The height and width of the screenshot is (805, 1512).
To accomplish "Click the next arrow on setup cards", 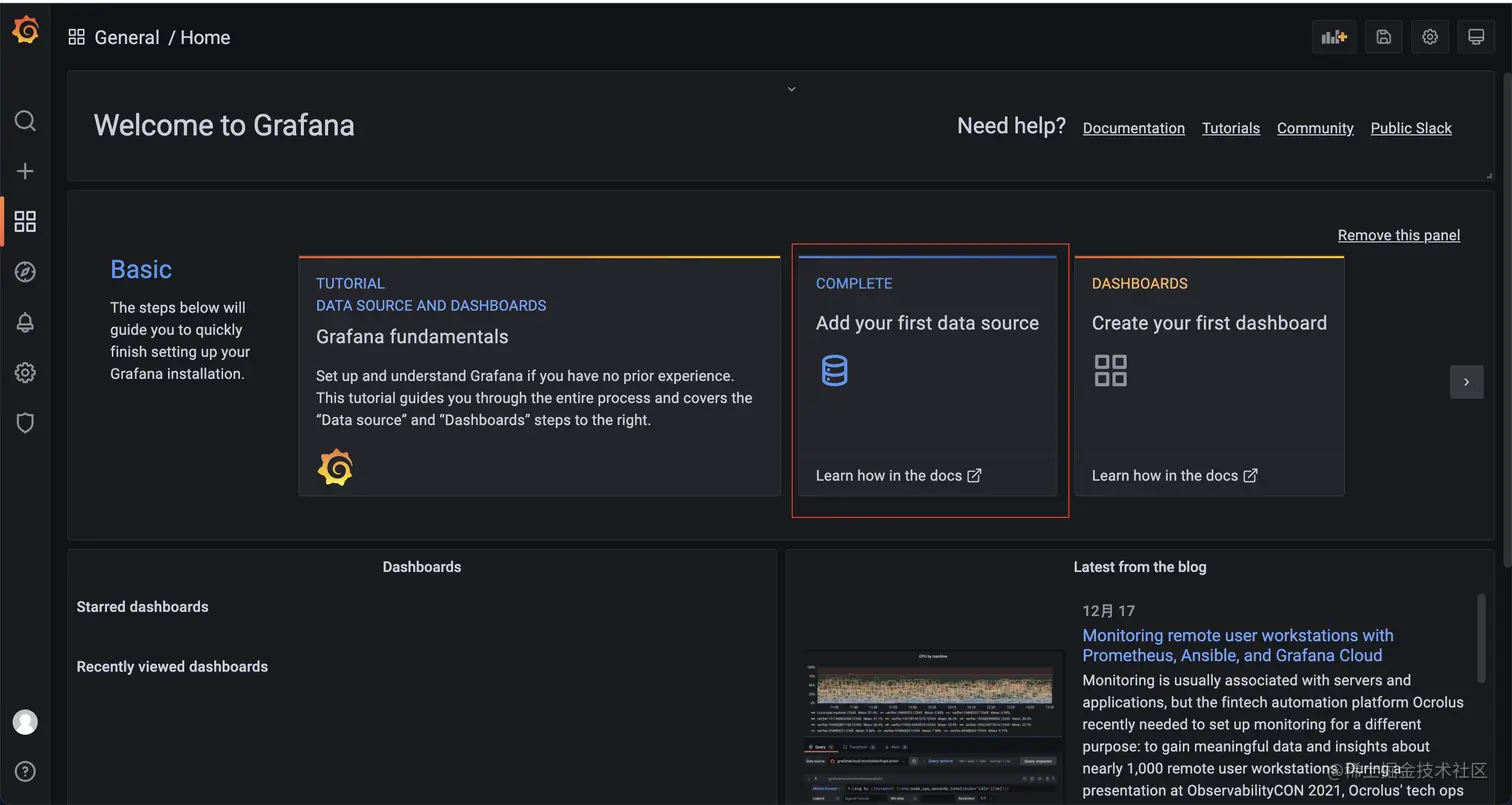I will point(1466,382).
